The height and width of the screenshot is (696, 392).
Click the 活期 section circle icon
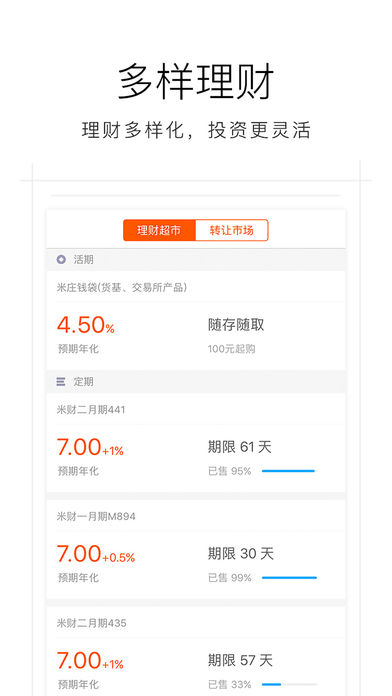pyautogui.click(x=61, y=260)
